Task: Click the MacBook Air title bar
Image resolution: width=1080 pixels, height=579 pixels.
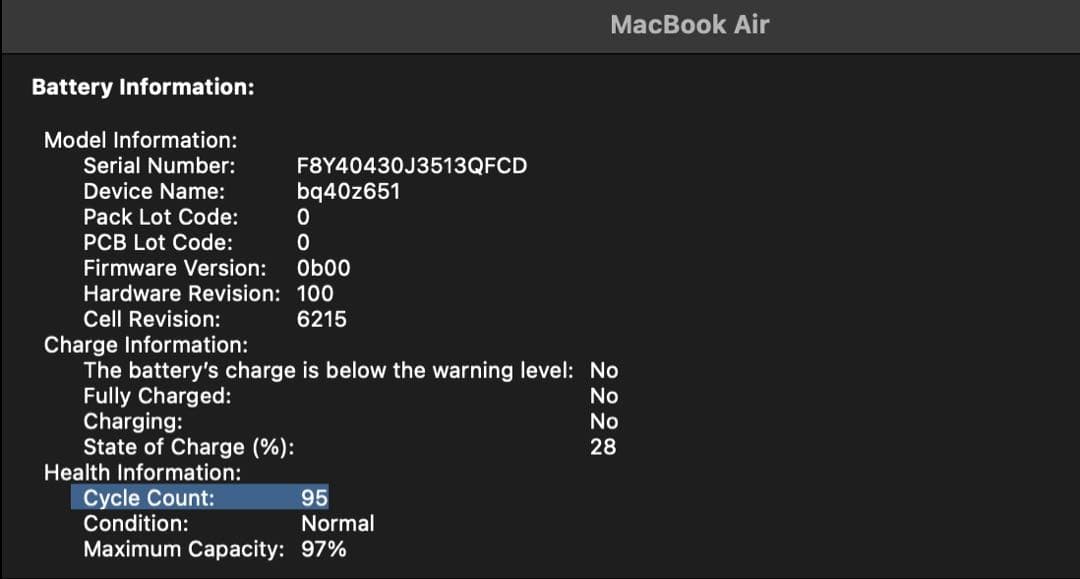Action: tap(687, 25)
